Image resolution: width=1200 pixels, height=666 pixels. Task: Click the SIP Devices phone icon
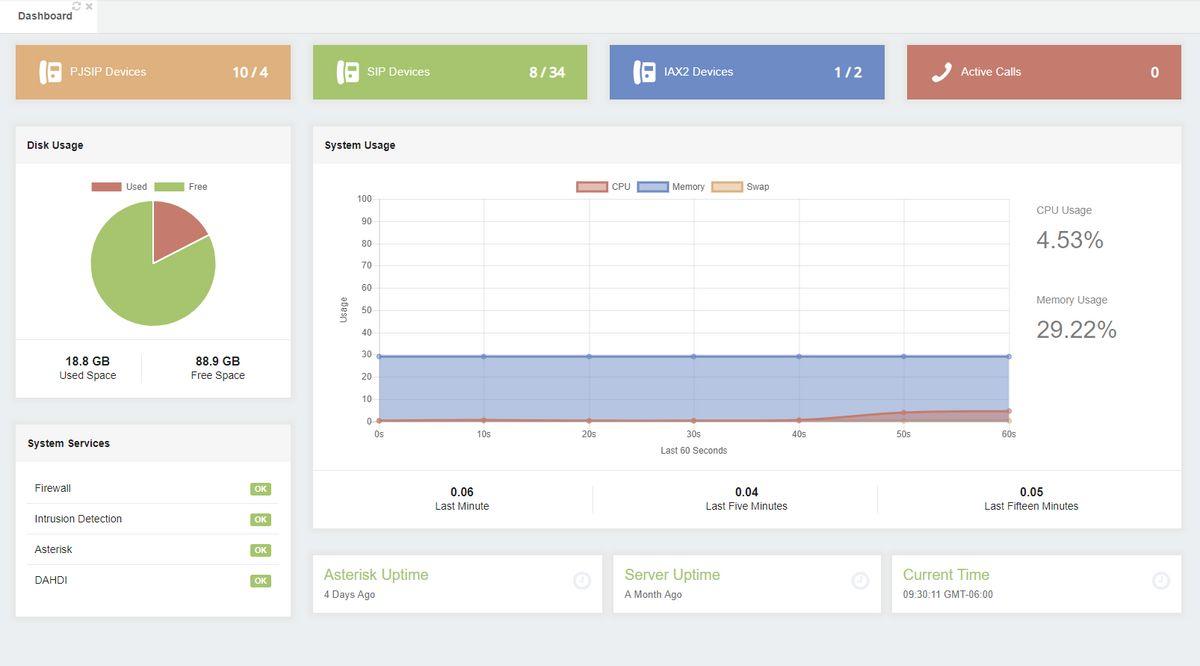pyautogui.click(x=347, y=72)
